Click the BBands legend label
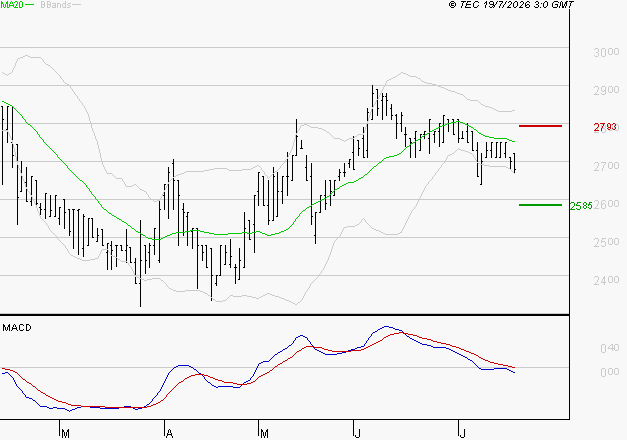627x440 pixels. (56, 5)
